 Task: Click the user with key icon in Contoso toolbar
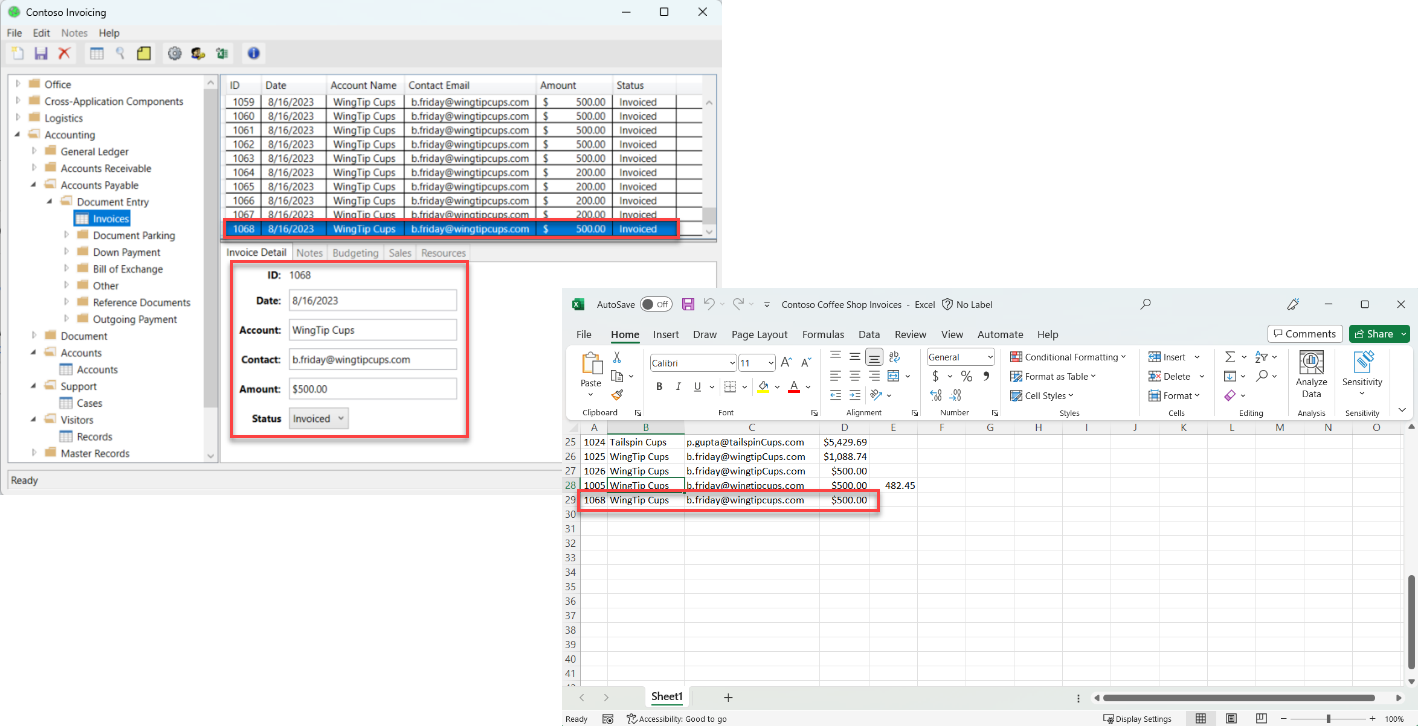[x=199, y=54]
